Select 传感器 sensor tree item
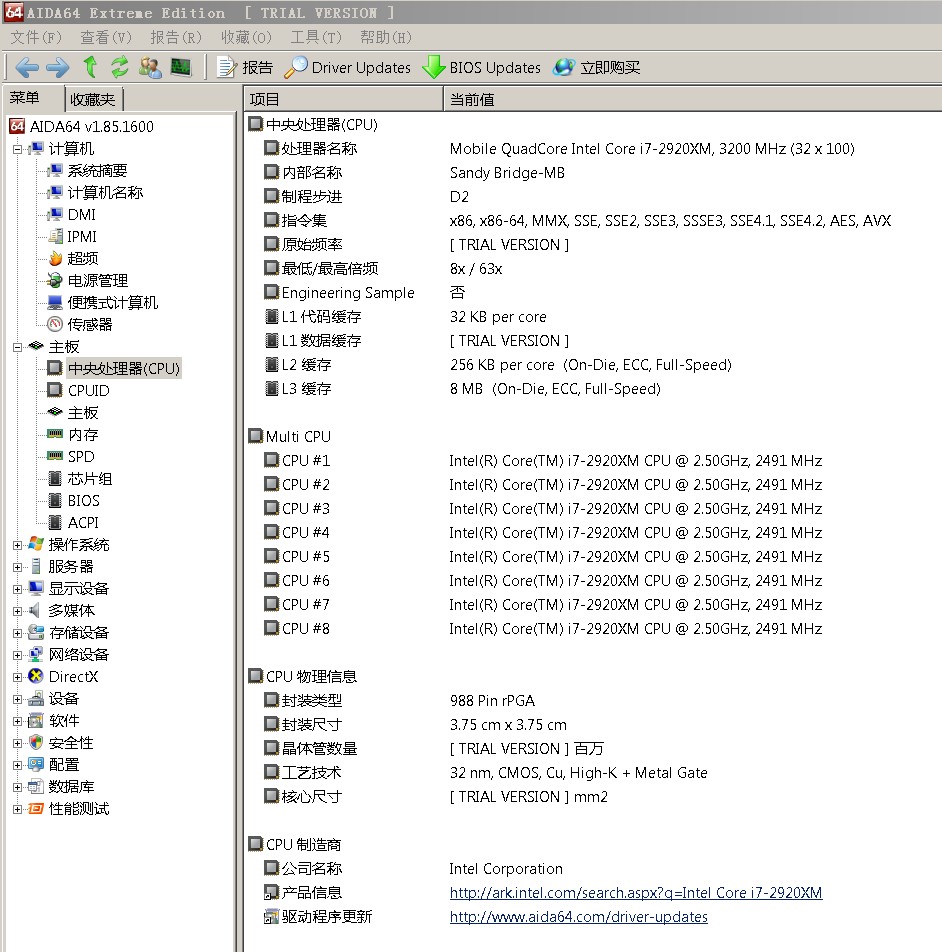942x952 pixels. [90, 324]
